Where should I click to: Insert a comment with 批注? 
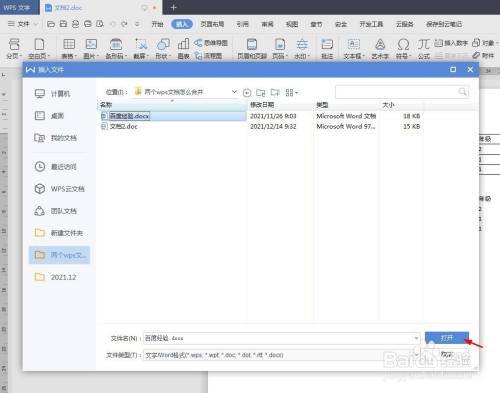pyautogui.click(x=327, y=49)
